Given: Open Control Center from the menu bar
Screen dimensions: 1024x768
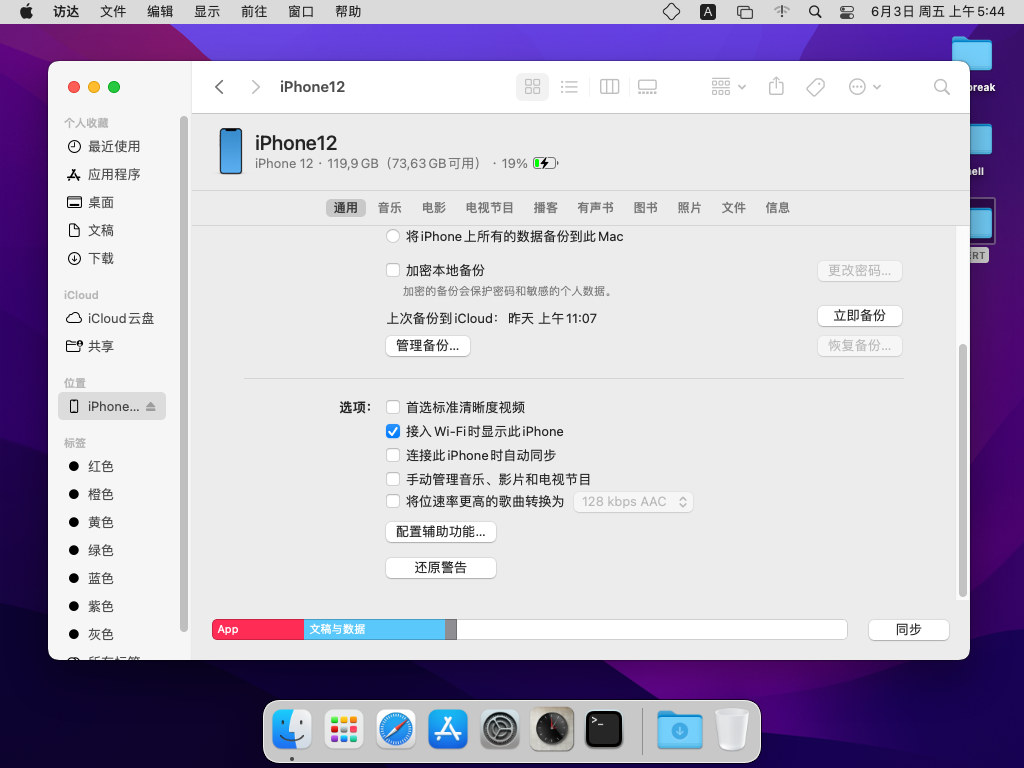Looking at the screenshot, I should [x=847, y=12].
